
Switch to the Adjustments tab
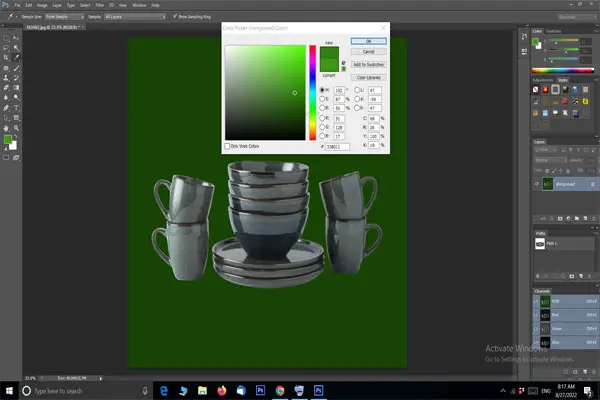pos(543,80)
